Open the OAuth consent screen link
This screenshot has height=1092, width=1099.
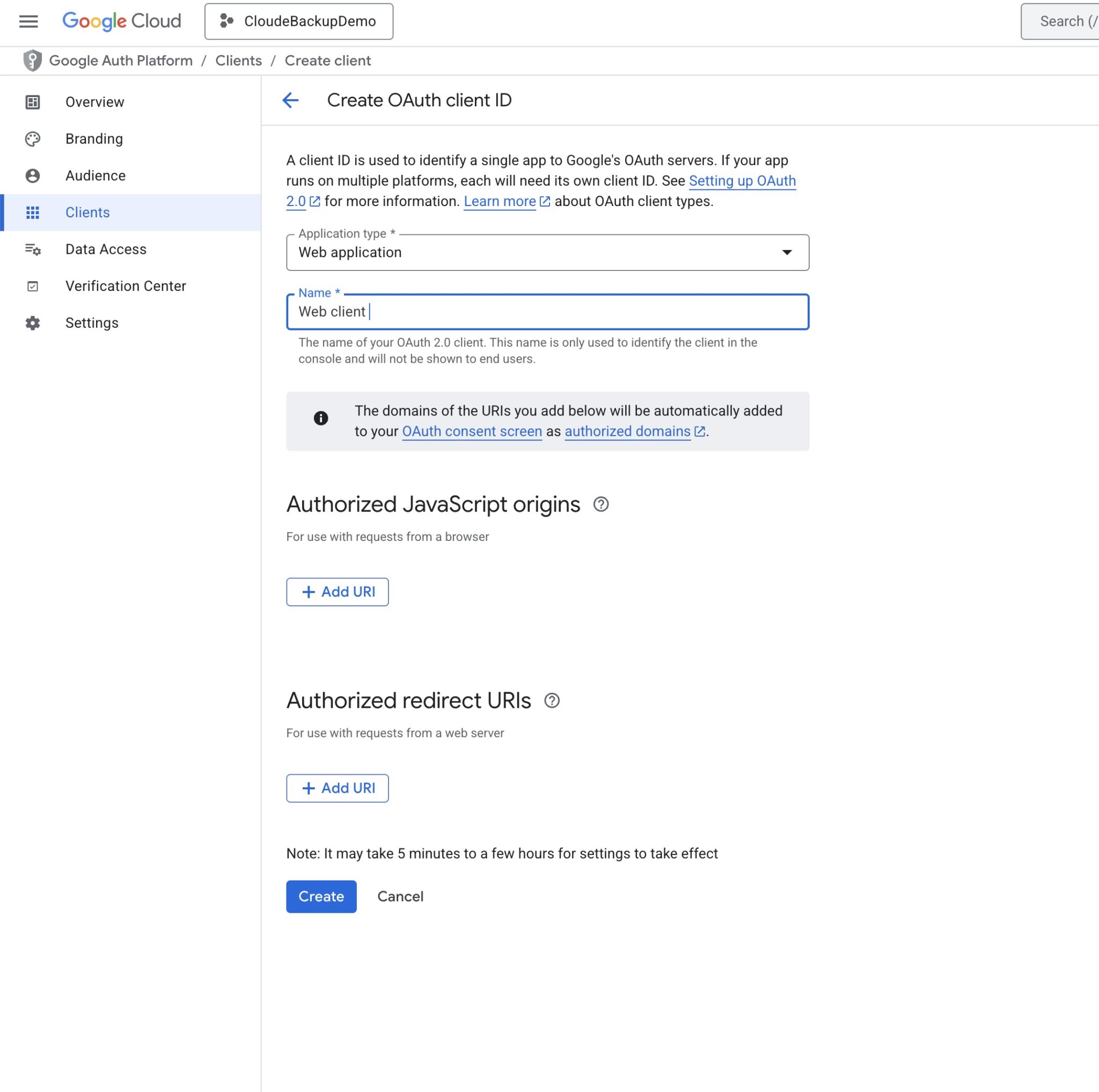(472, 431)
